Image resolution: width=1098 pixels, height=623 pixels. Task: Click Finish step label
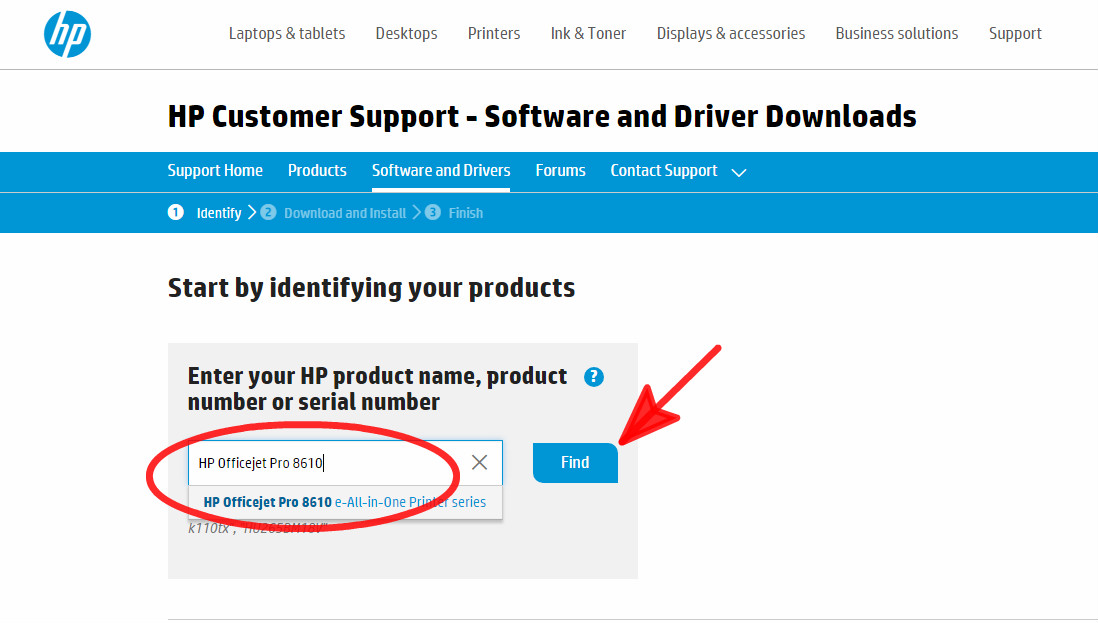click(x=466, y=213)
